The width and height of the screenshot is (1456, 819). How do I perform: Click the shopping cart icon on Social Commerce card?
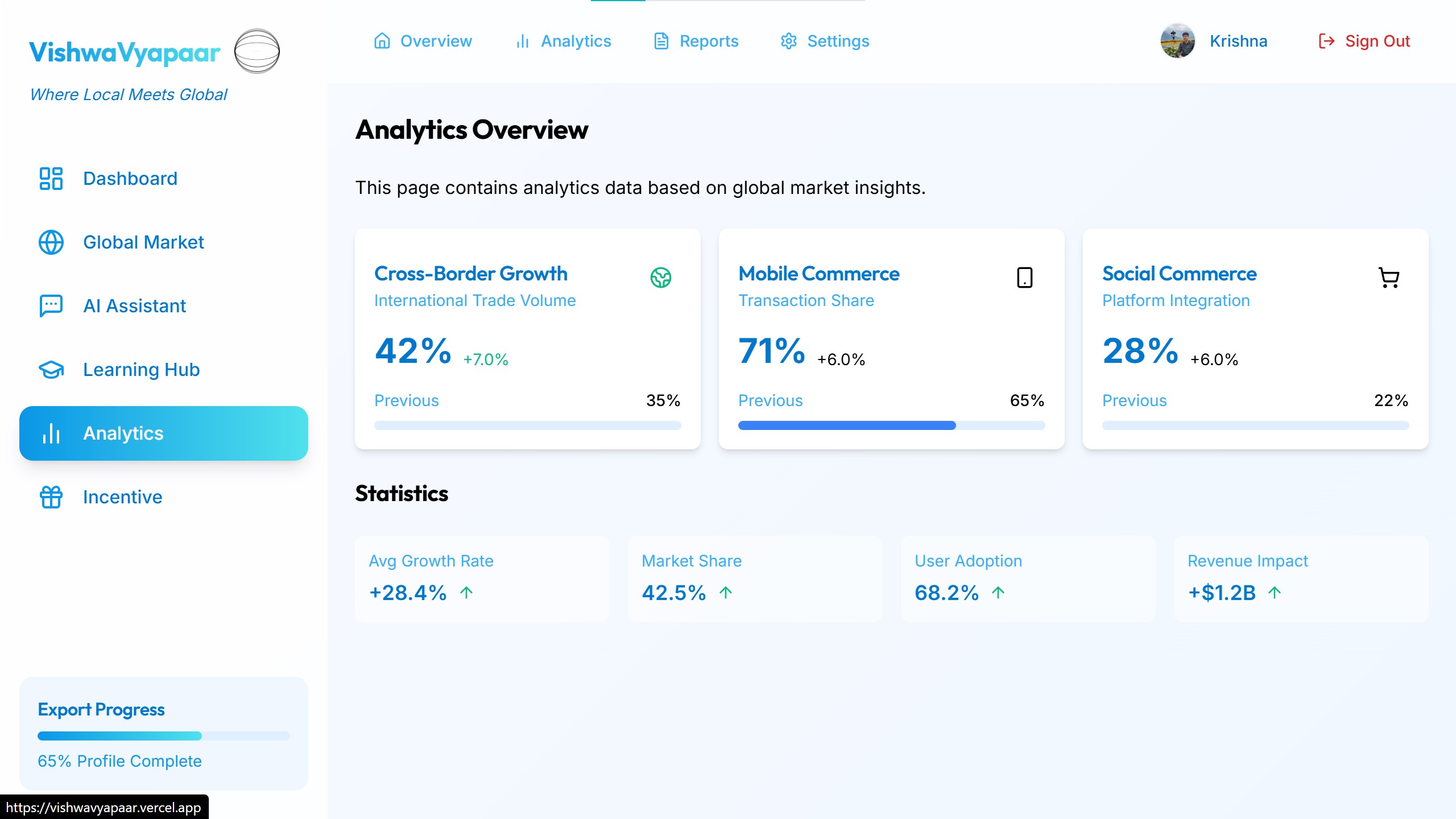click(x=1389, y=278)
